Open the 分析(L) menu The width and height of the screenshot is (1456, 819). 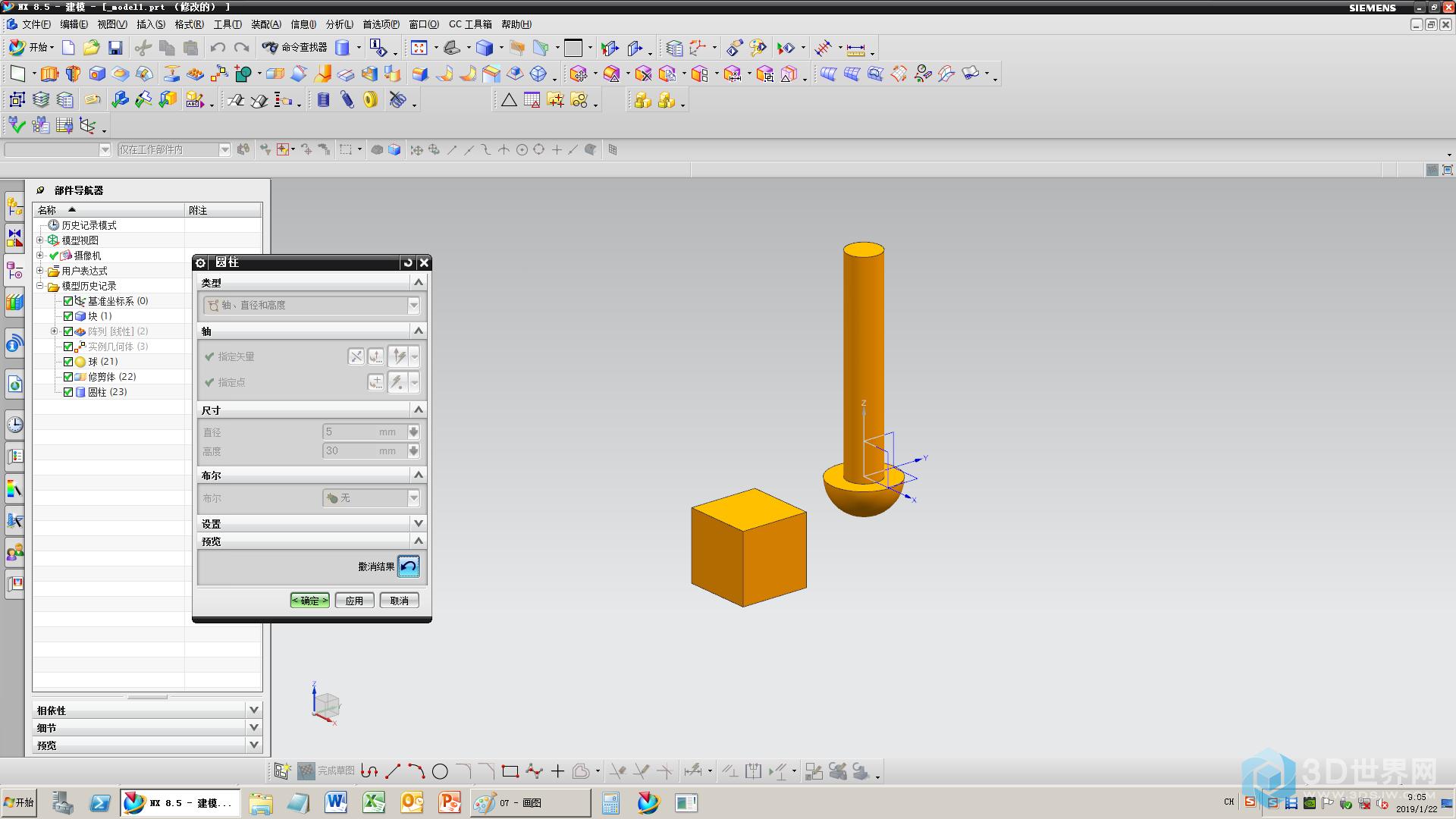click(339, 24)
